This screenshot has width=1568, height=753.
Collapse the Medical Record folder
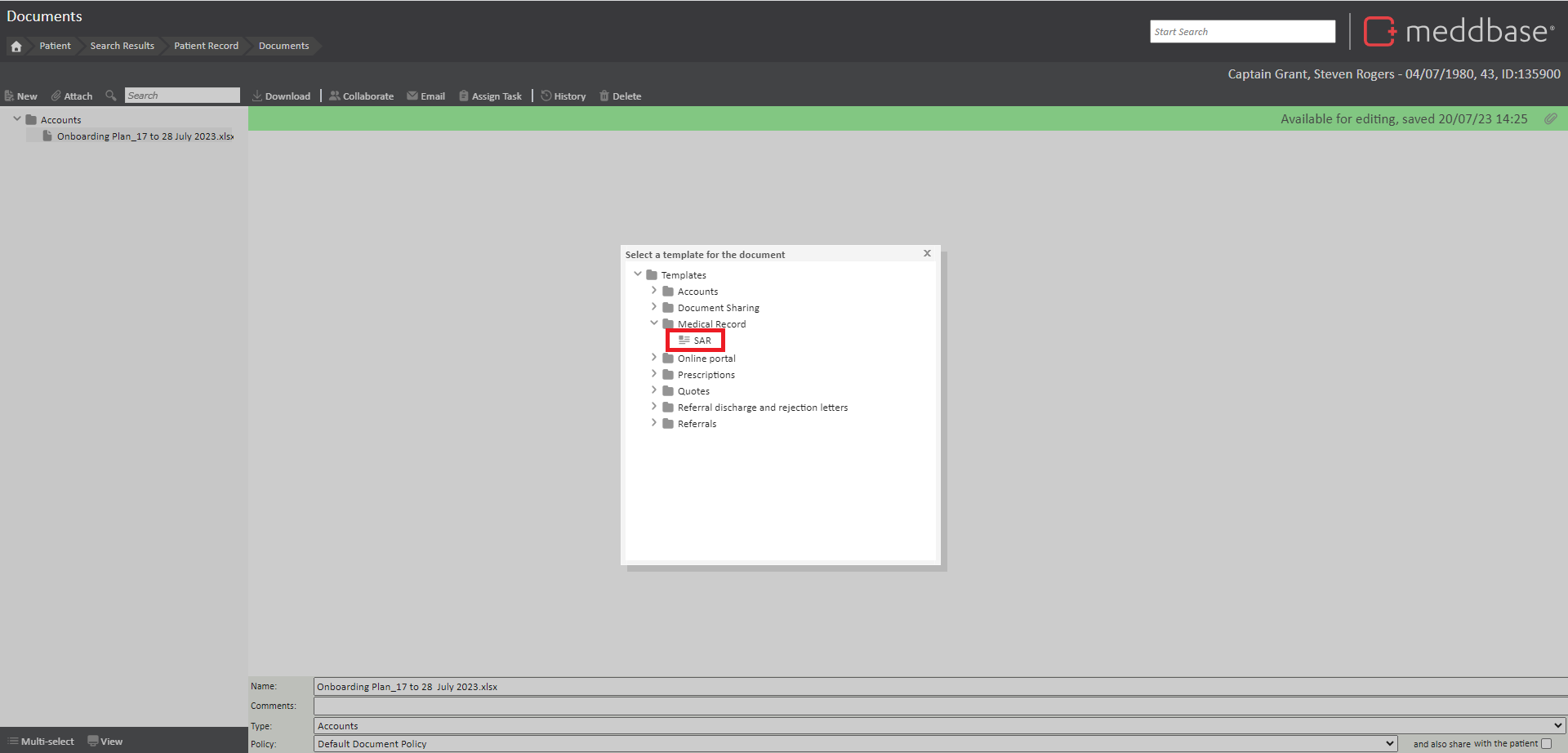click(x=654, y=323)
